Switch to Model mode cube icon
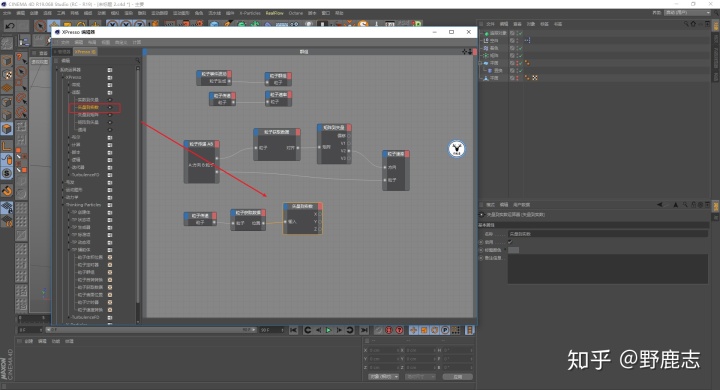The height and width of the screenshot is (390, 720). (x=7, y=61)
